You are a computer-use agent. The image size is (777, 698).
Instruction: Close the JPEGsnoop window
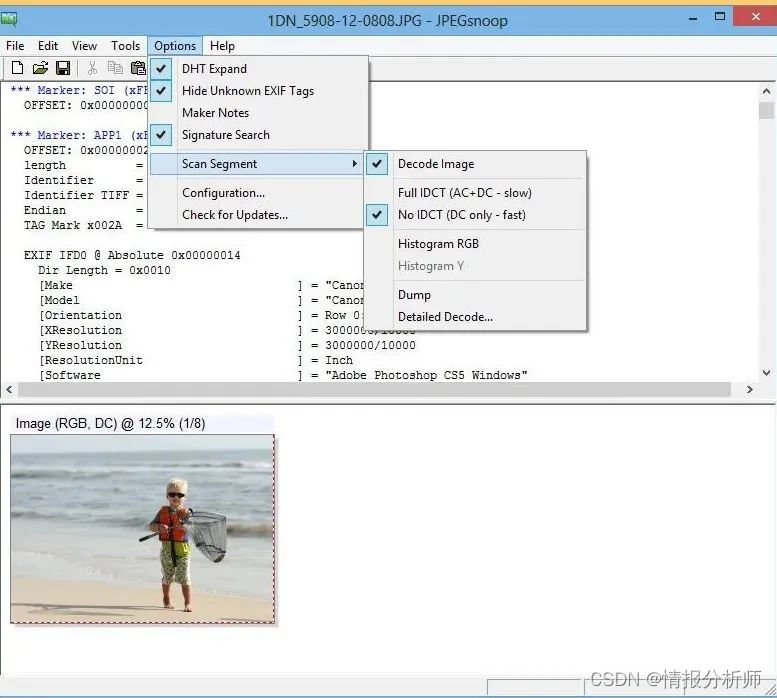click(x=755, y=17)
